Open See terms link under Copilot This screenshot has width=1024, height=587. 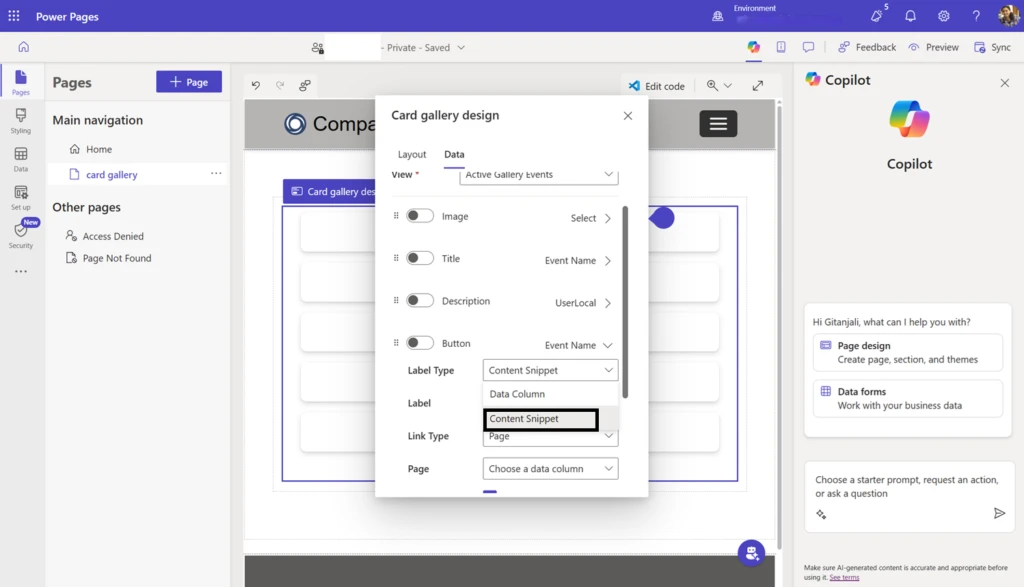click(843, 577)
